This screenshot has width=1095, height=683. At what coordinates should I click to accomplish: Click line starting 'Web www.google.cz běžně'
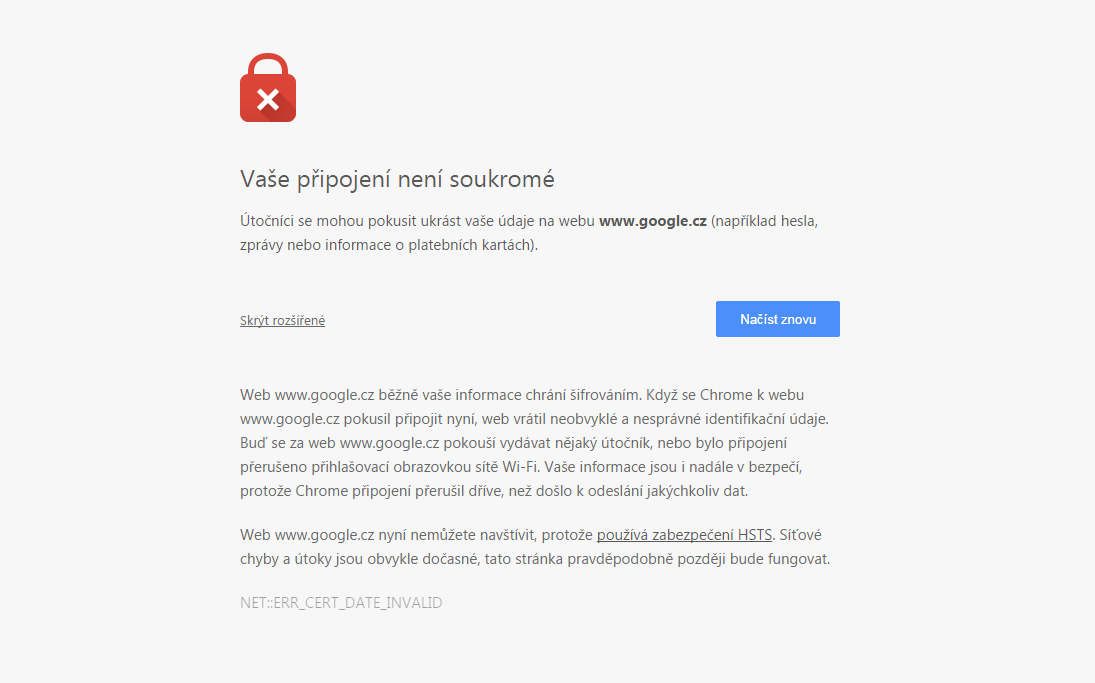click(522, 395)
